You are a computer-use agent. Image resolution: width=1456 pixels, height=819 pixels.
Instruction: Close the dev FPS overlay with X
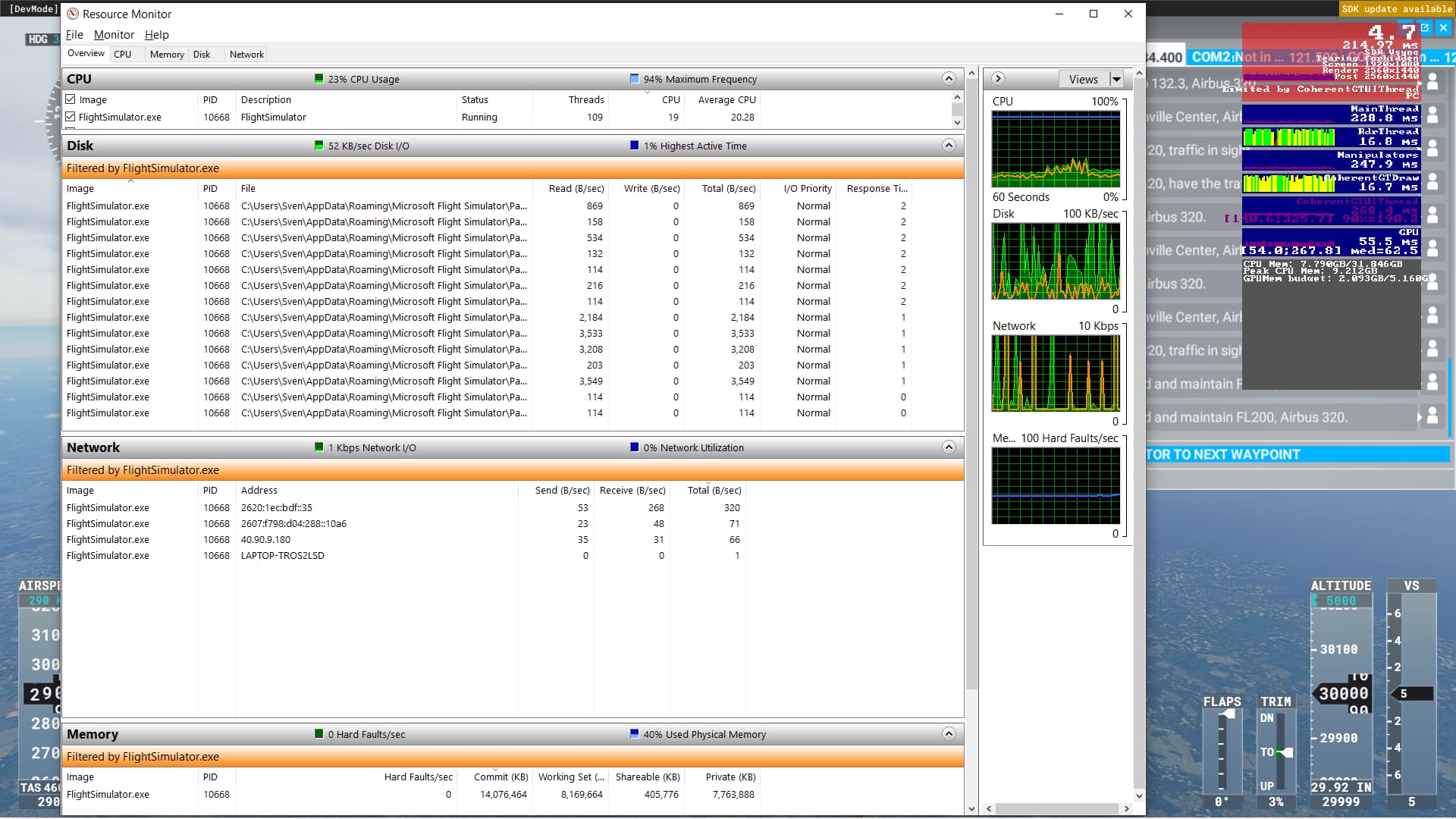click(x=1443, y=27)
